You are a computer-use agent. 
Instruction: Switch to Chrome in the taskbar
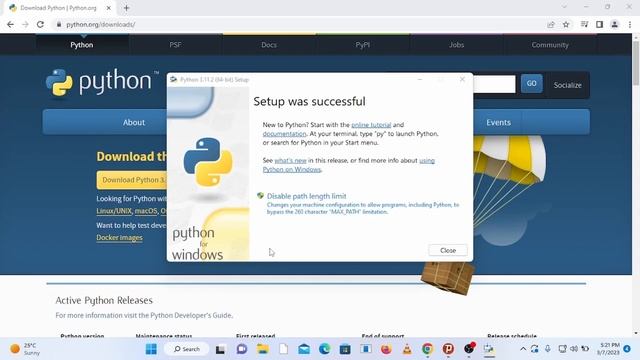[427, 349]
